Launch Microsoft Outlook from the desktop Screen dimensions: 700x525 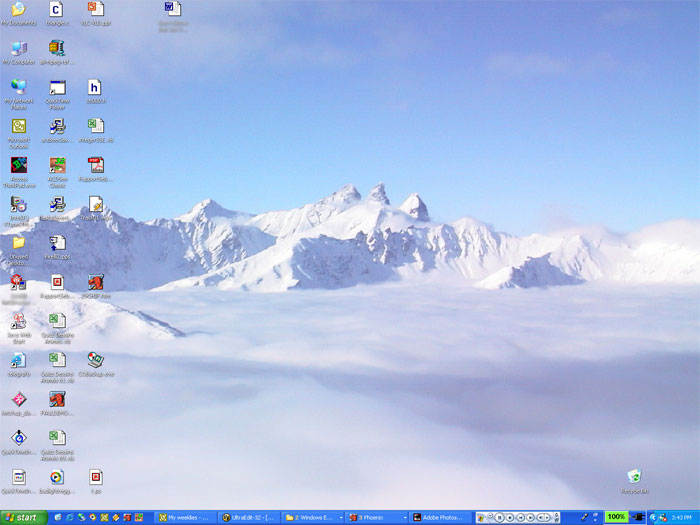click(x=18, y=127)
